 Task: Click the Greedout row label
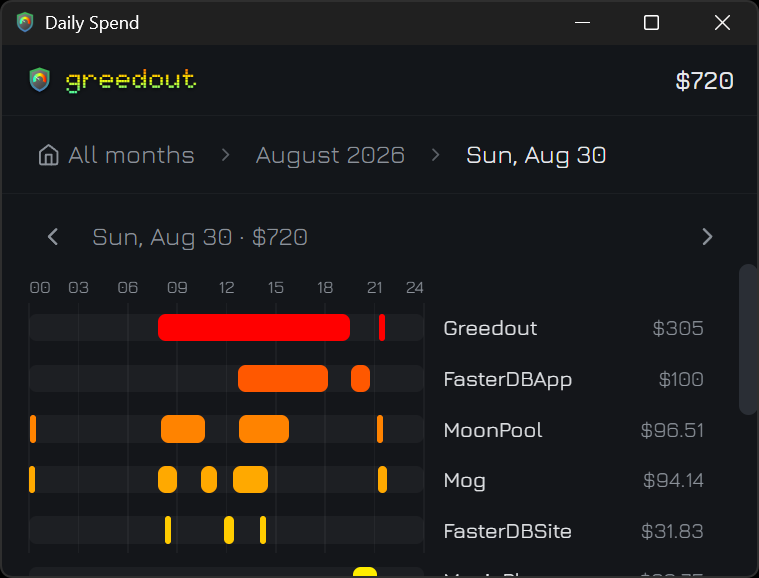(x=490, y=328)
